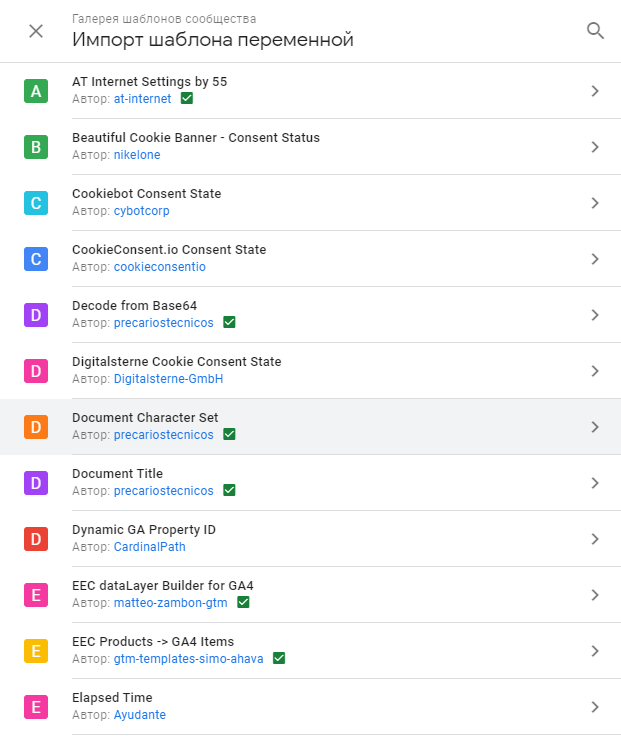Open Document Title details via chevron
Viewport: 621px width, 736px height.
point(595,483)
